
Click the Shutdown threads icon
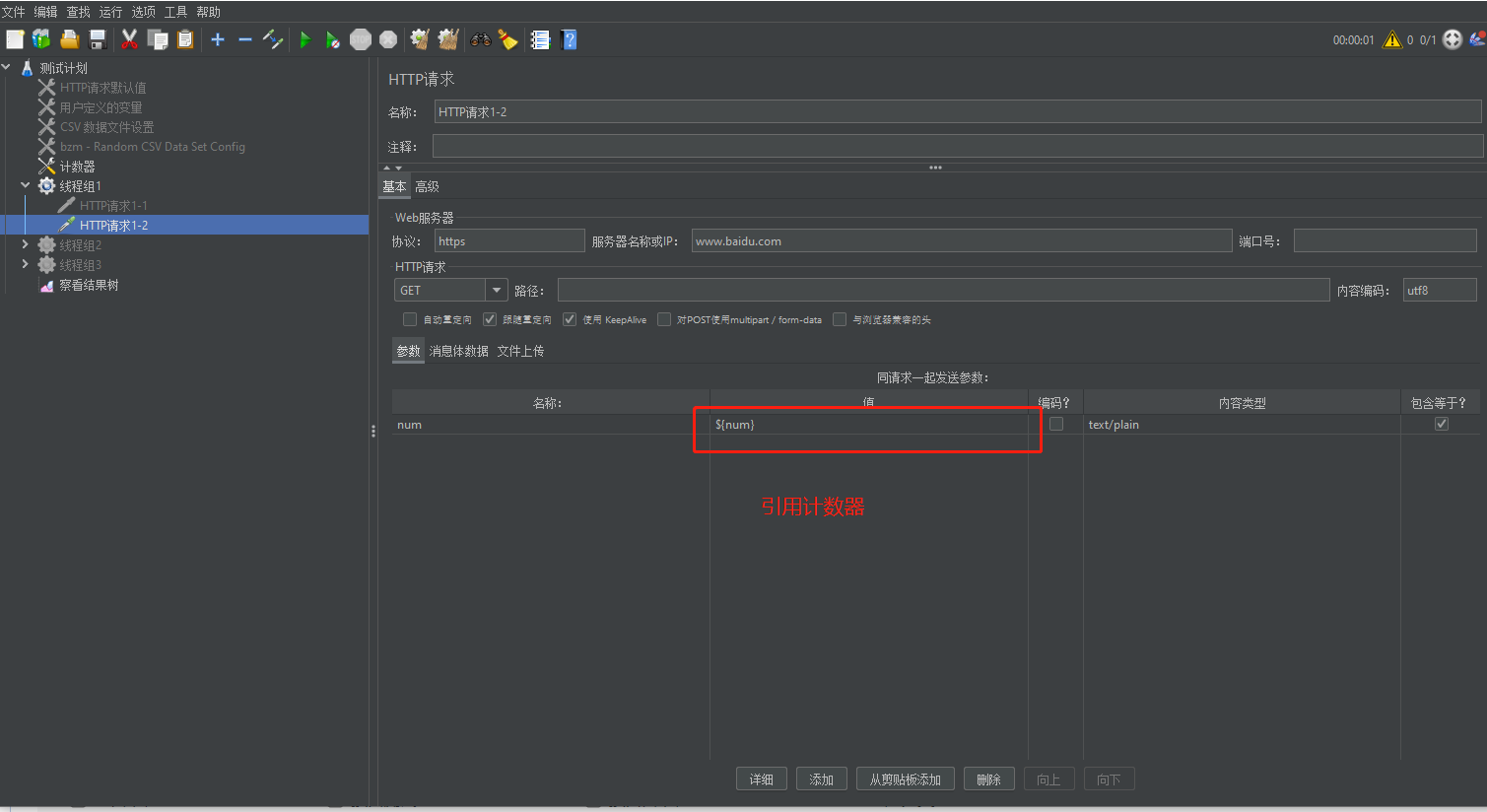(388, 39)
